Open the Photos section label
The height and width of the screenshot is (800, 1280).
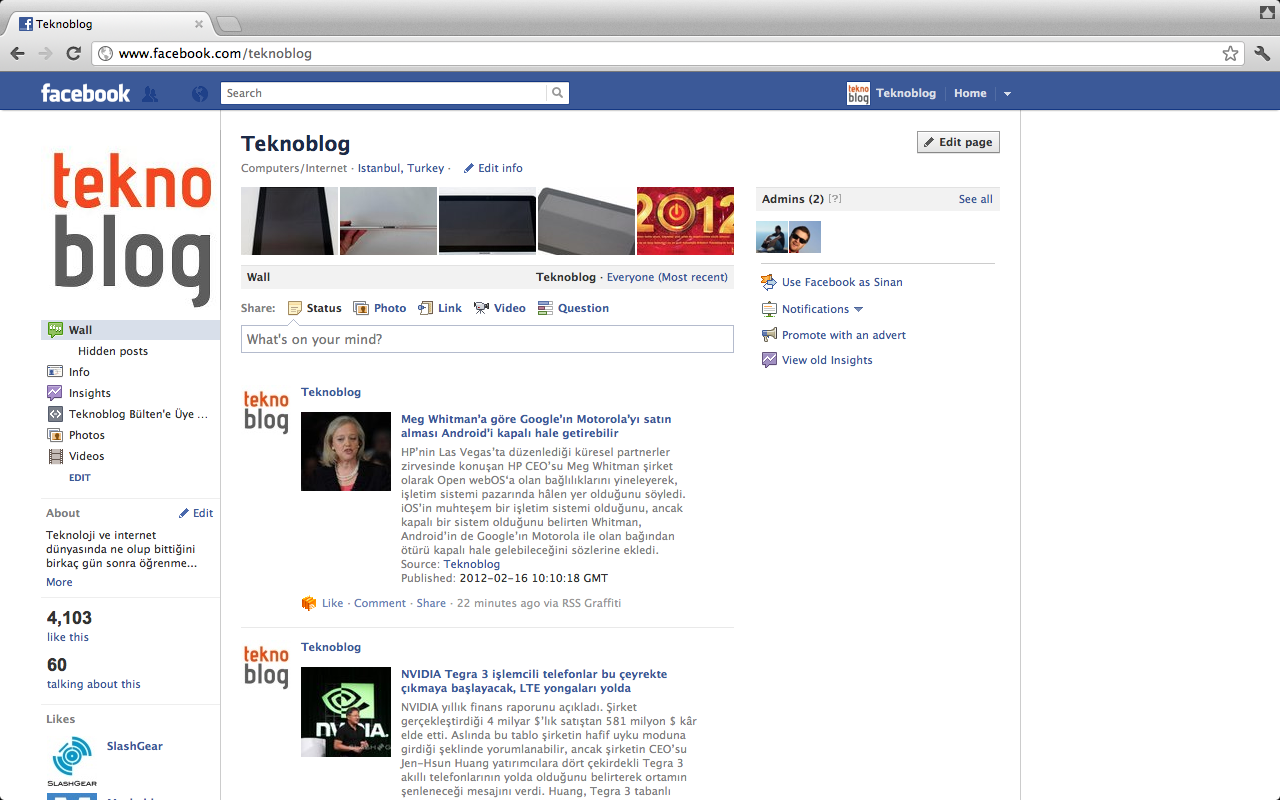coord(87,435)
